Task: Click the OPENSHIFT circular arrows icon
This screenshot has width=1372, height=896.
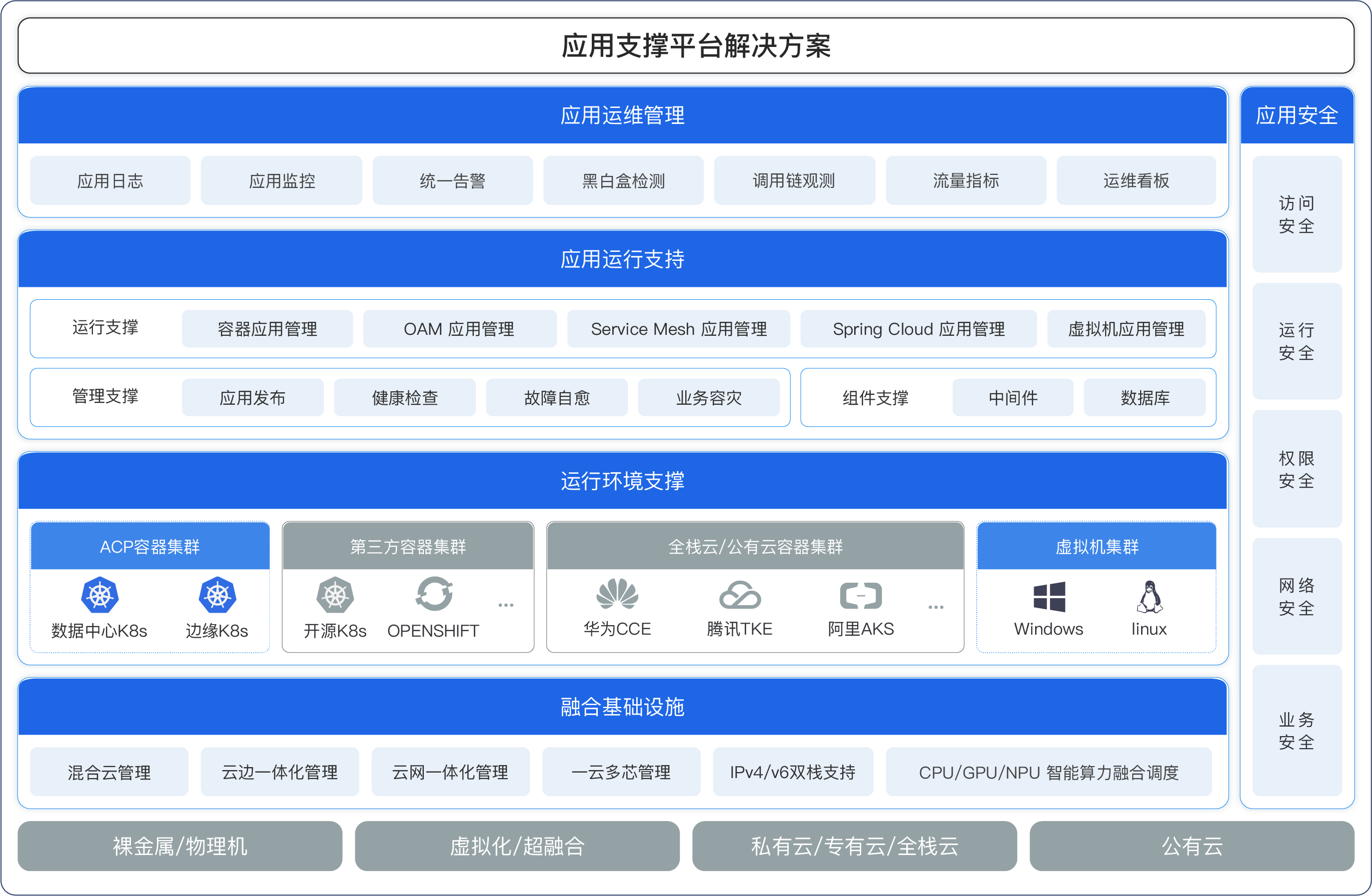Action: coord(434,594)
